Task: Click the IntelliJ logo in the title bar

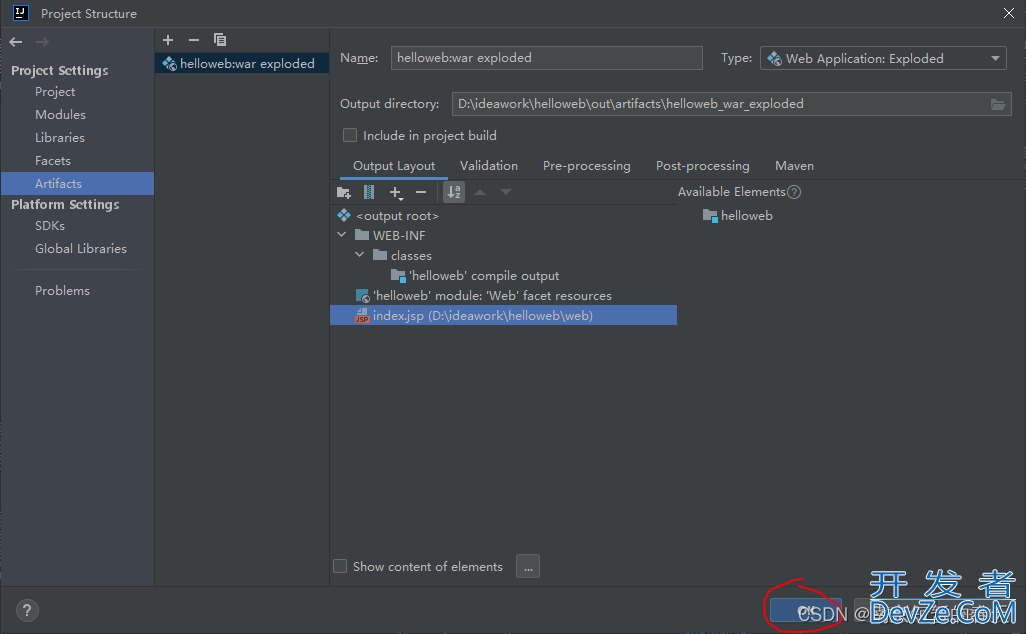Action: (21, 13)
